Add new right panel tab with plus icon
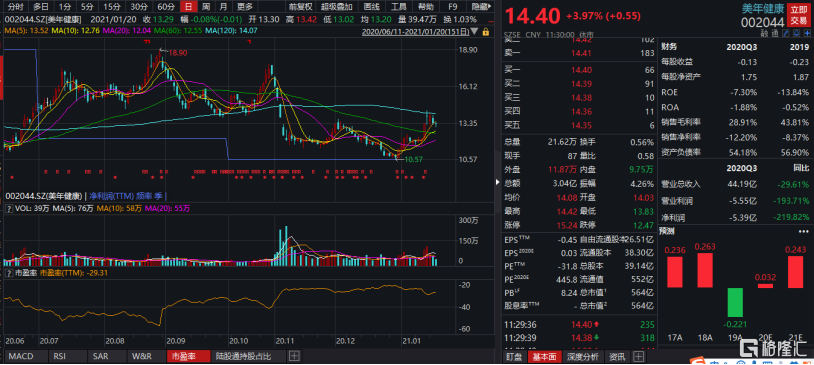814x365 pixels. tap(638, 357)
